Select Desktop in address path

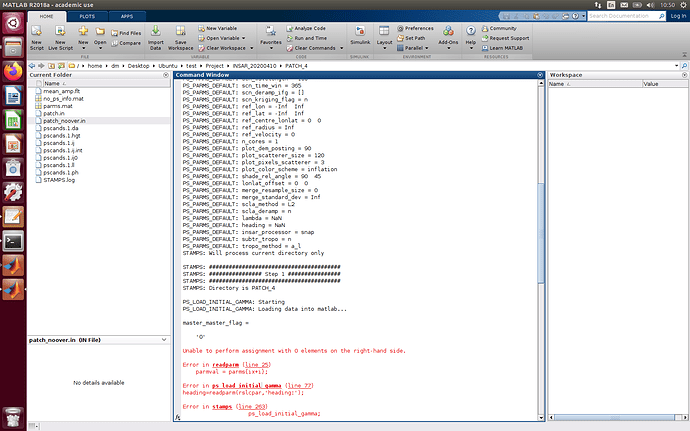click(139, 66)
